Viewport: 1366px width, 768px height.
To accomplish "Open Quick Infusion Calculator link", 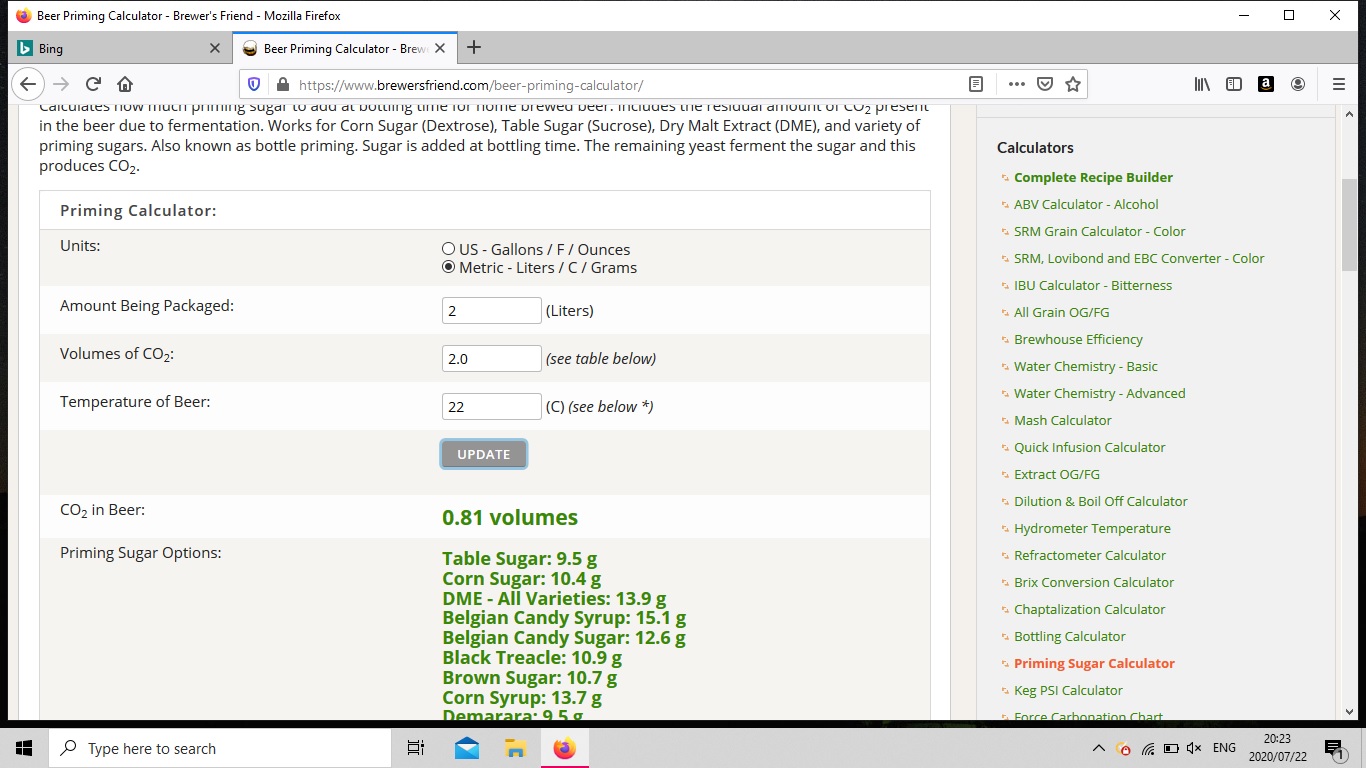I will [x=1090, y=447].
